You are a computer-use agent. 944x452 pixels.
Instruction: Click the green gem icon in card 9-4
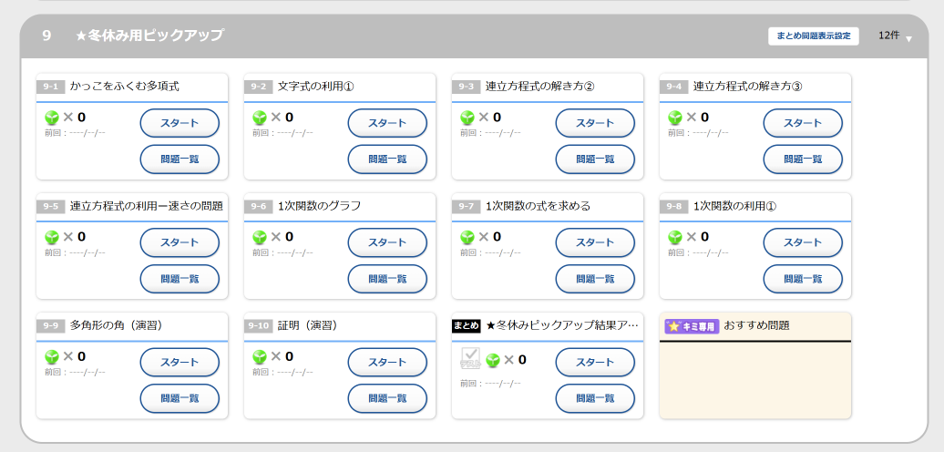click(x=675, y=118)
